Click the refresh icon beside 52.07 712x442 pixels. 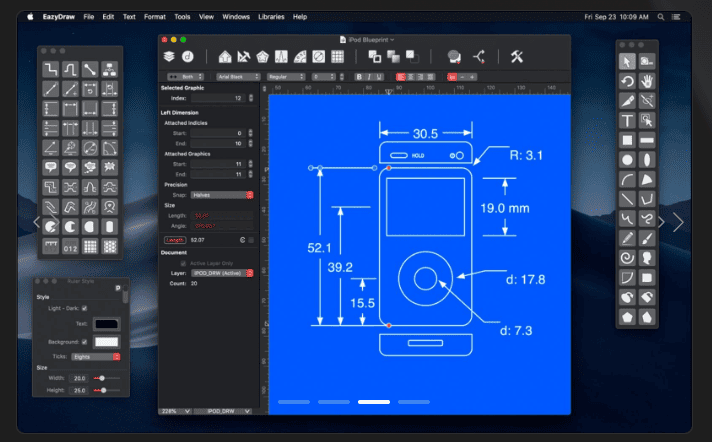(x=242, y=240)
